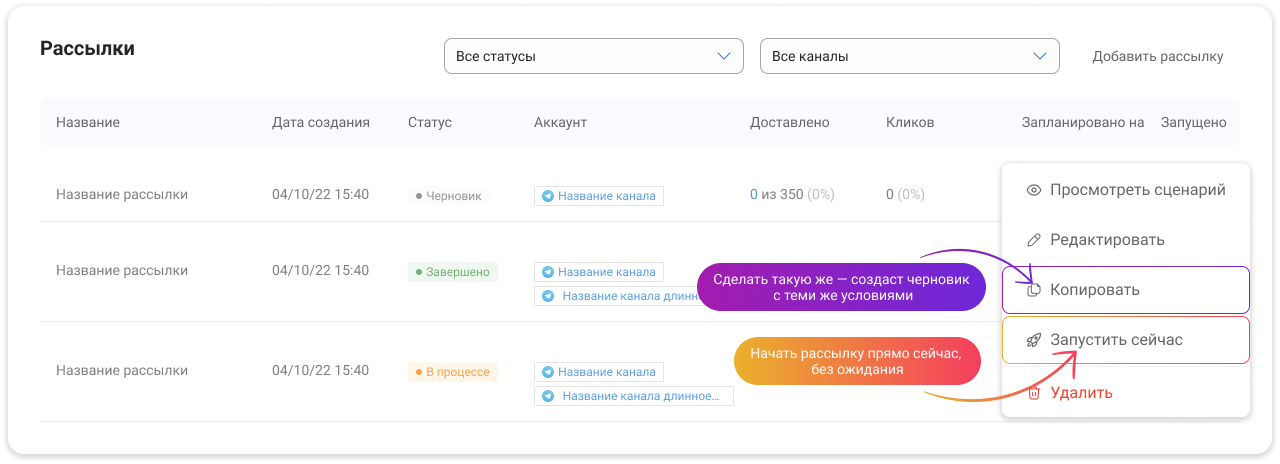This screenshot has width=1280, height=464.
Task: Click the Telegram icon in the Завершено row's first channel
Action: click(x=547, y=272)
